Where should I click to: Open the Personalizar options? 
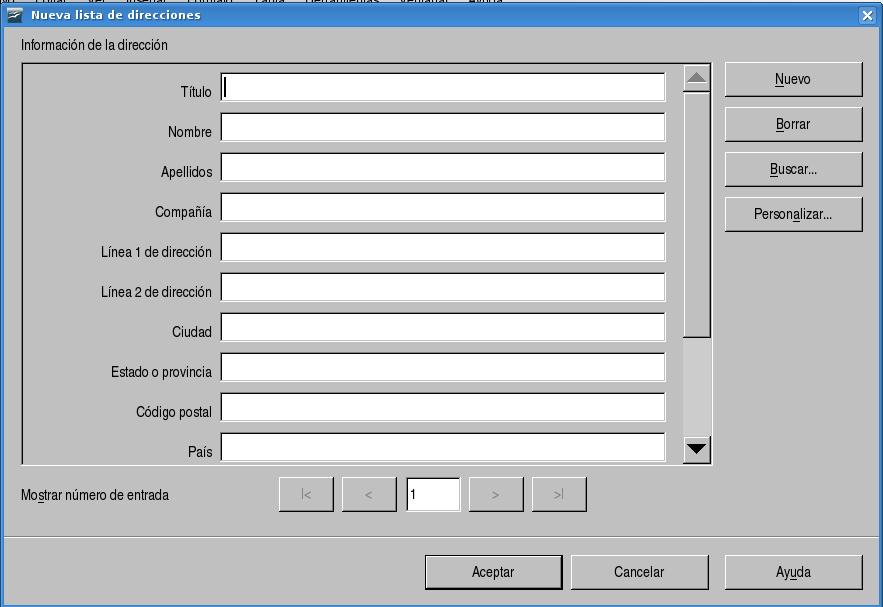[x=793, y=215]
